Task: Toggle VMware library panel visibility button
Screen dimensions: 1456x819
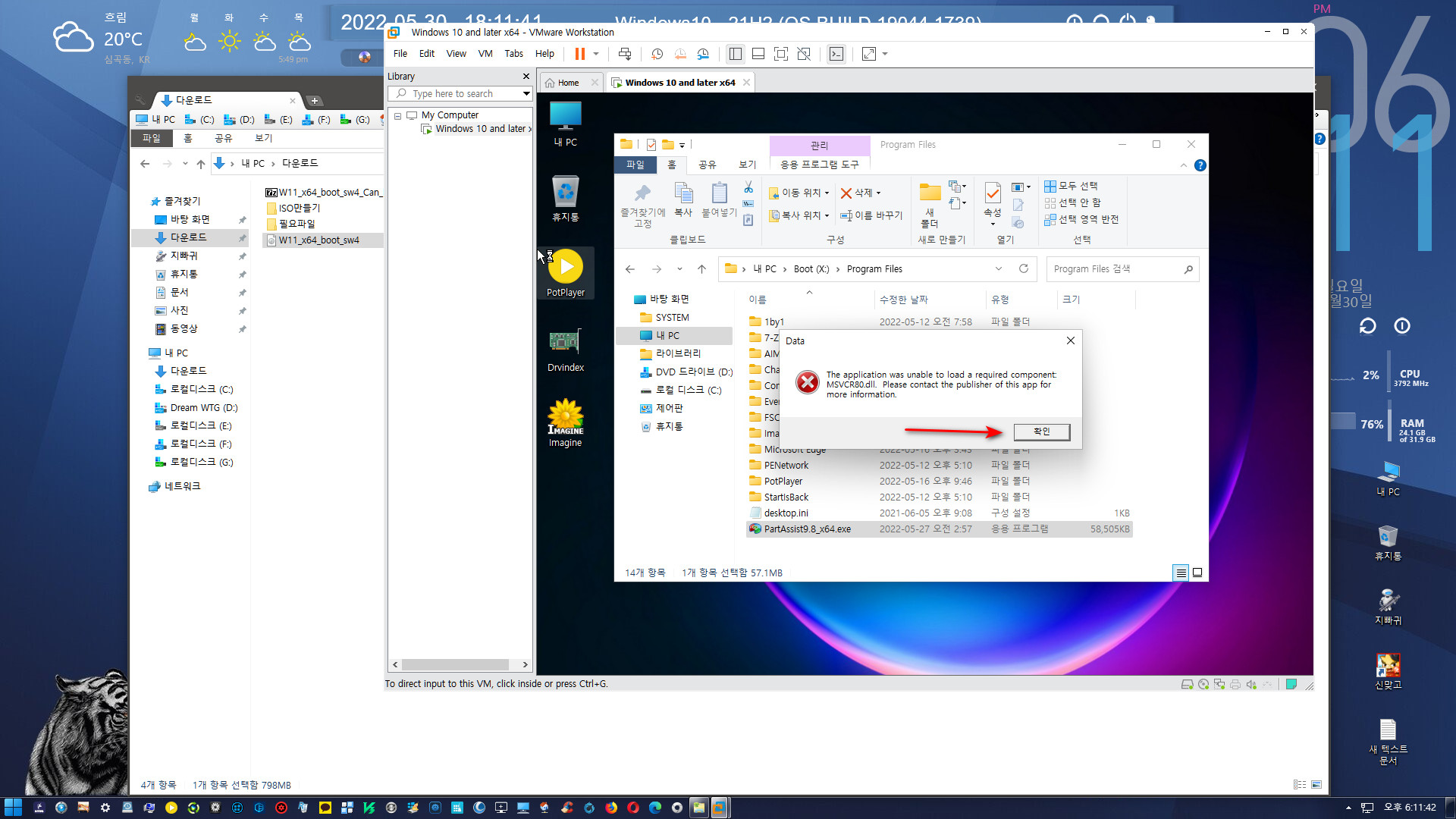Action: point(735,54)
